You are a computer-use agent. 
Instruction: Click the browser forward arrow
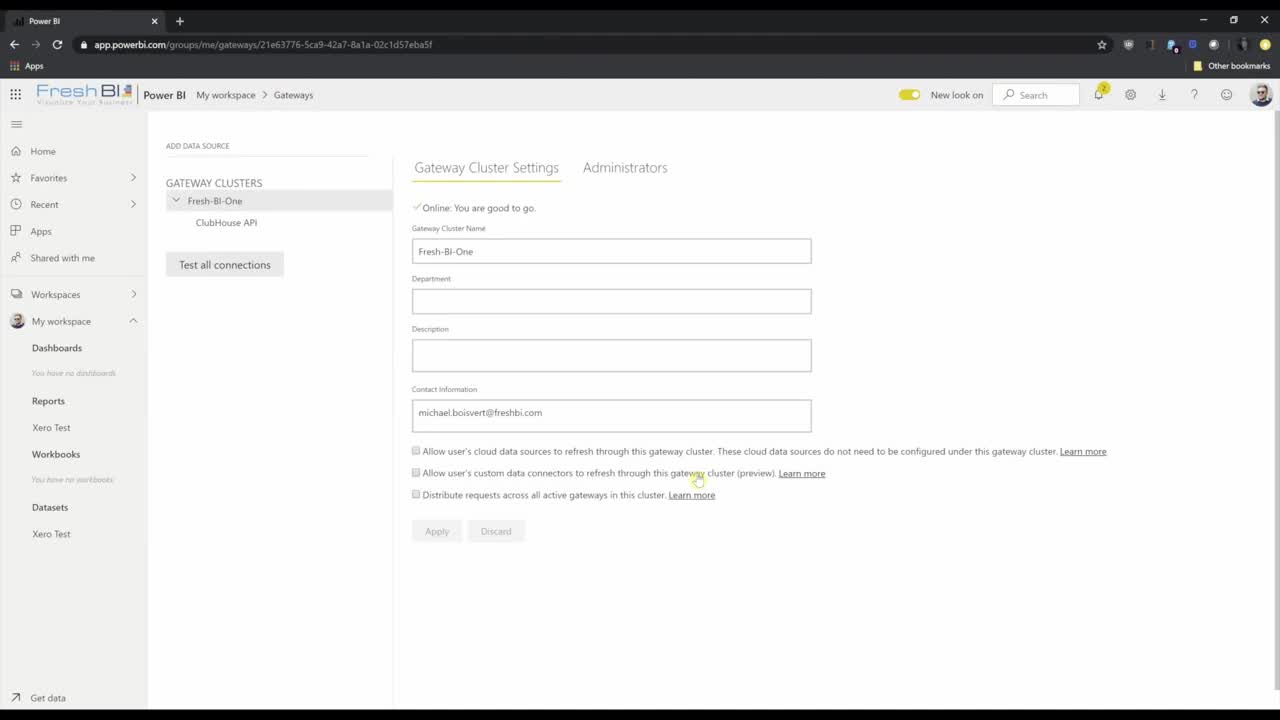[x=36, y=44]
